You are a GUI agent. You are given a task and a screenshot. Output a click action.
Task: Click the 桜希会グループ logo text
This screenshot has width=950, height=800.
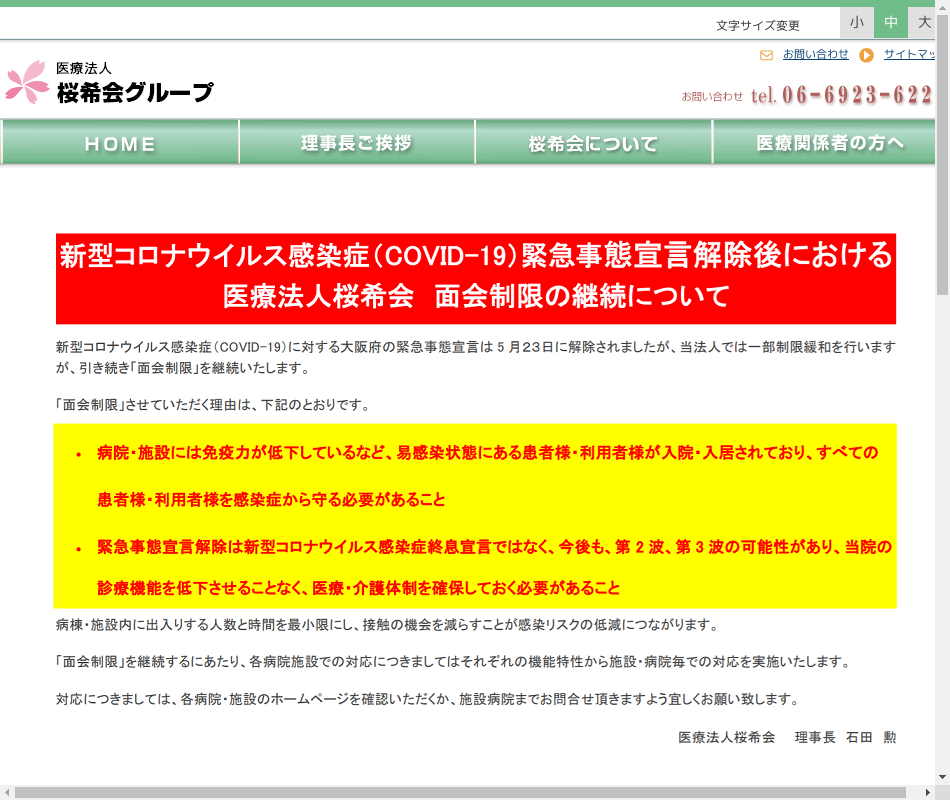pyautogui.click(x=134, y=93)
